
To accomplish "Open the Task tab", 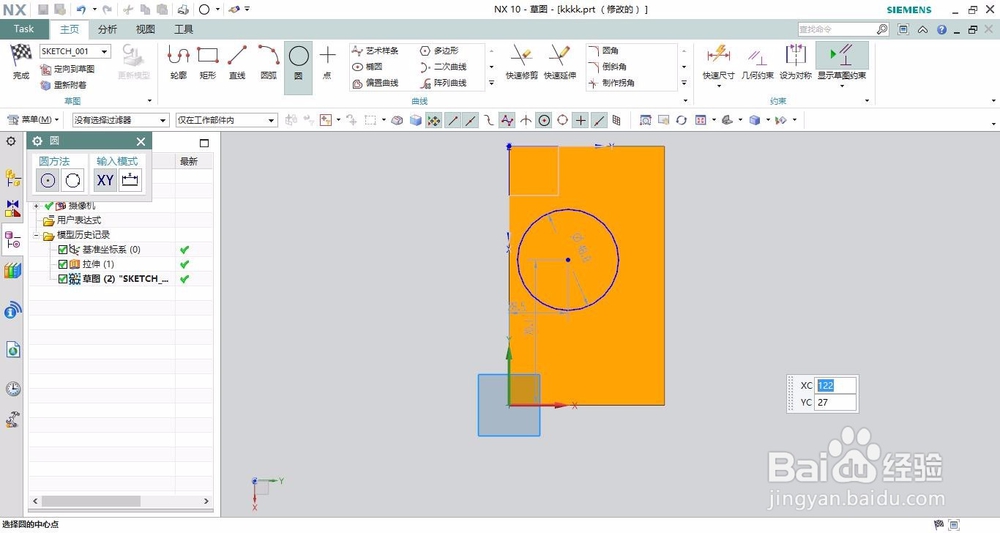I will pyautogui.click(x=24, y=29).
